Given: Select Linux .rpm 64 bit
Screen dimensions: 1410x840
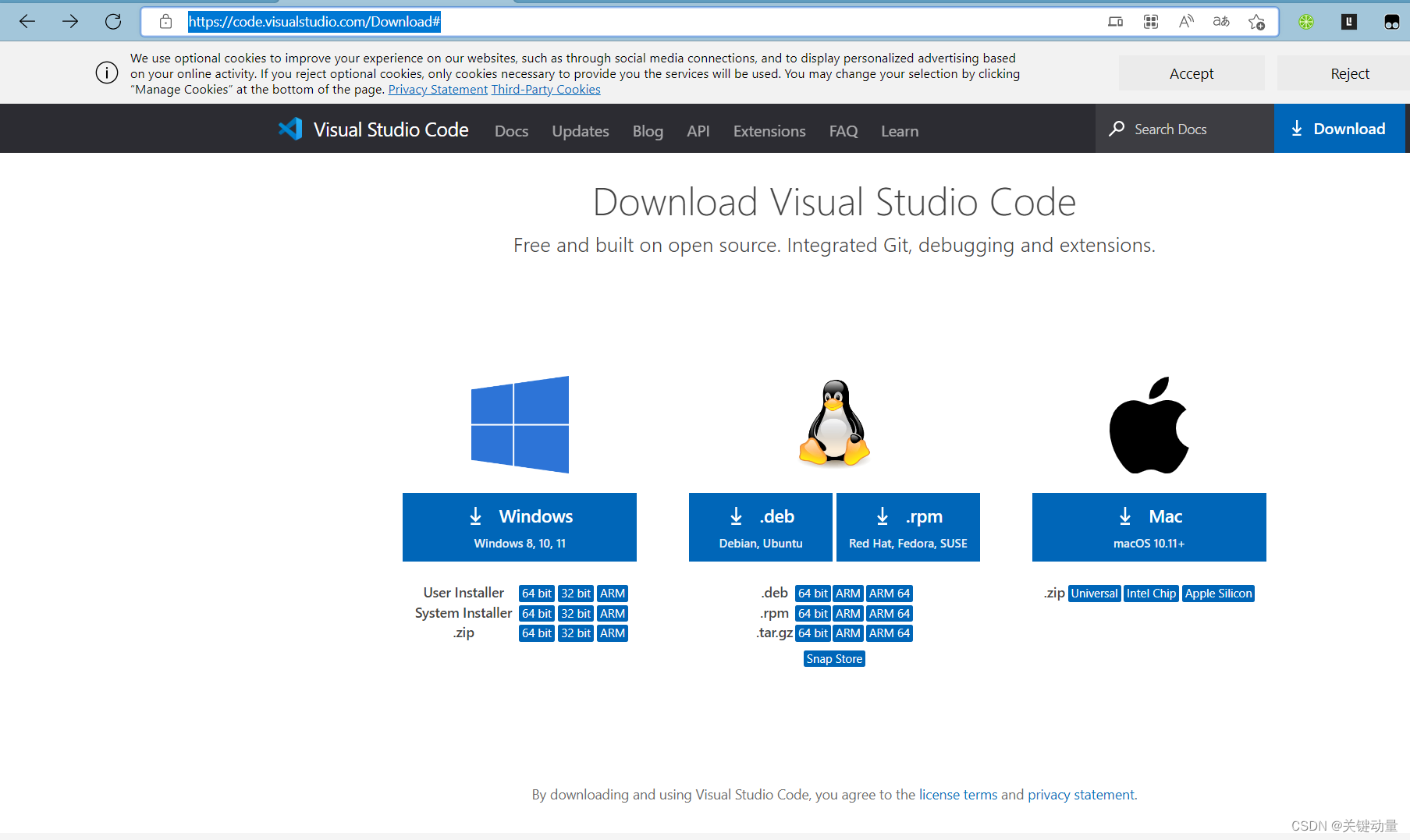Looking at the screenshot, I should [x=813, y=614].
